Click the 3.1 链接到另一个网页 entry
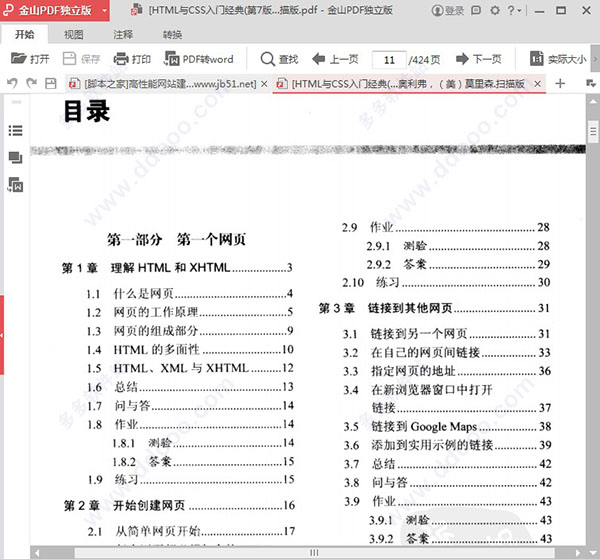The width and height of the screenshot is (600, 559). 447,334
